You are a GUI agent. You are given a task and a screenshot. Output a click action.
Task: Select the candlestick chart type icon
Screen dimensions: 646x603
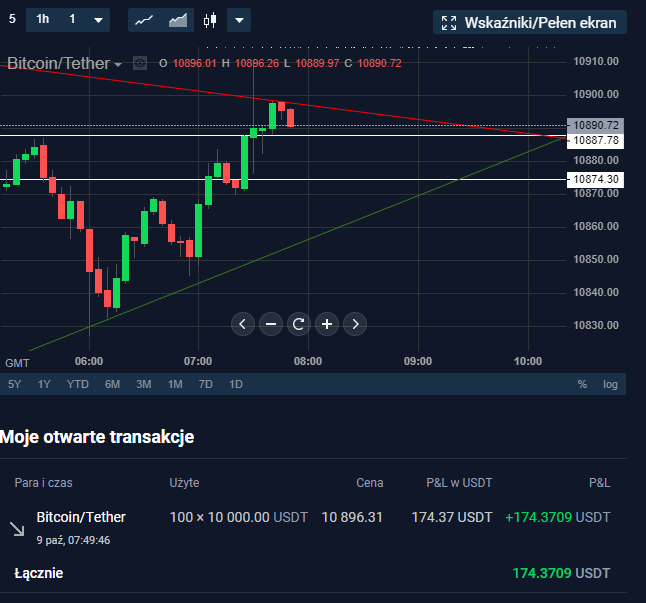coord(210,20)
